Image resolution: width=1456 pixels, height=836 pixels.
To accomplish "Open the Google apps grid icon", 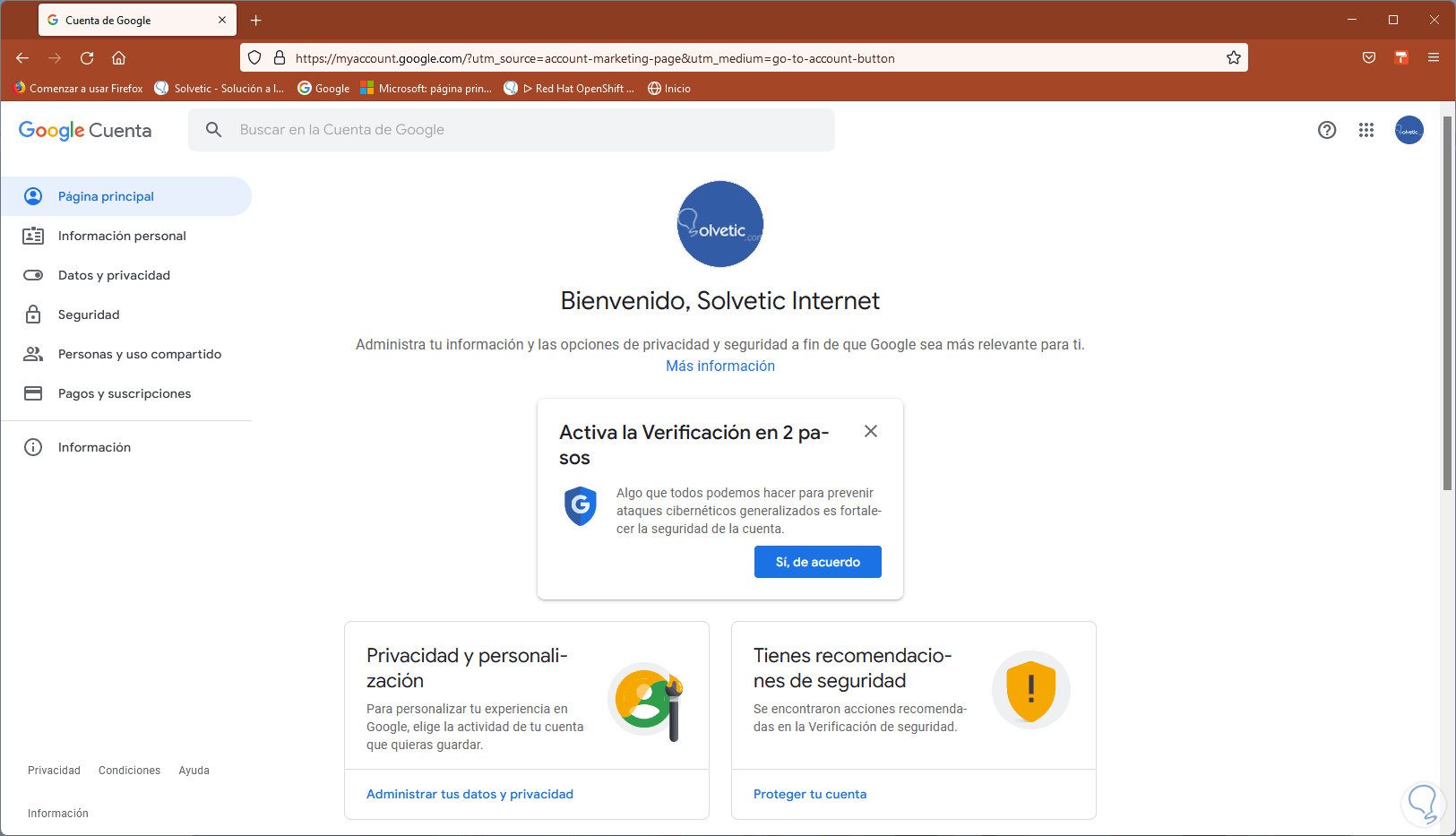I will pos(1366,130).
